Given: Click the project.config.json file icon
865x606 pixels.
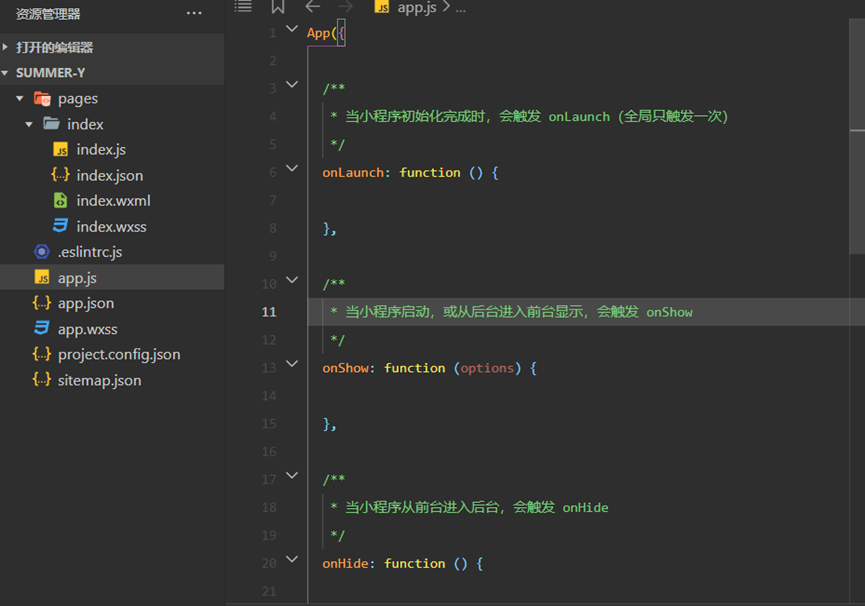Looking at the screenshot, I should (x=41, y=354).
